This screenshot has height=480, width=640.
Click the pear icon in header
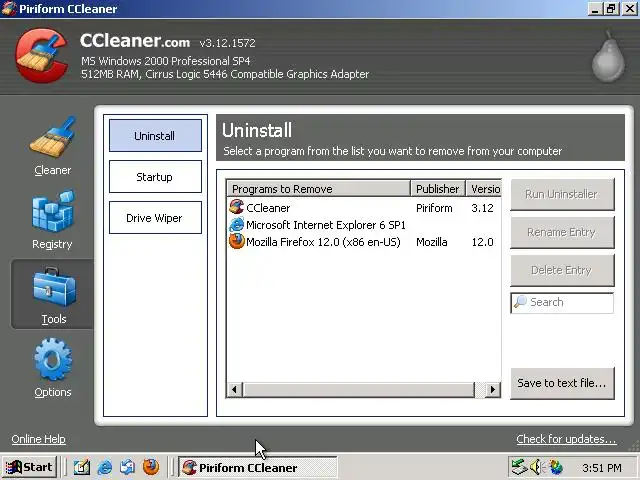(608, 56)
